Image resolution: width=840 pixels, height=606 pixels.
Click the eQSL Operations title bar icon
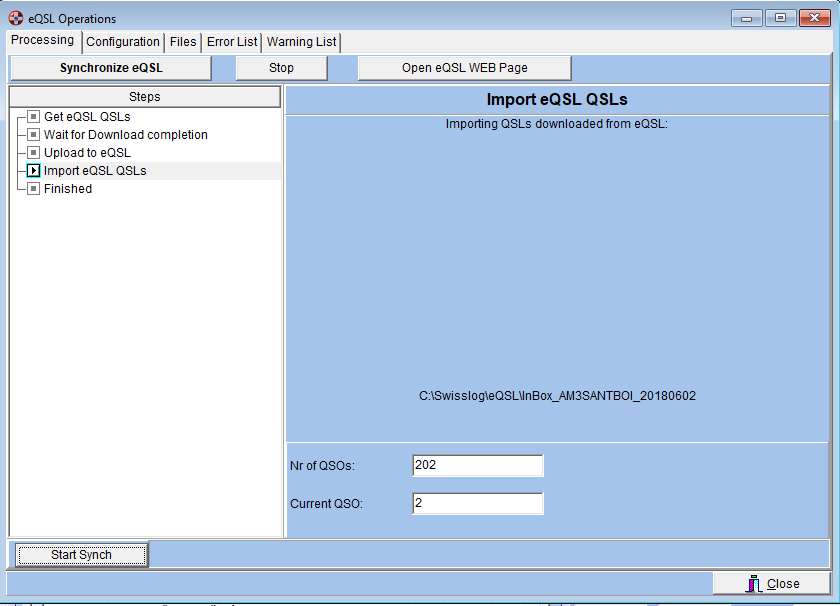coord(16,18)
